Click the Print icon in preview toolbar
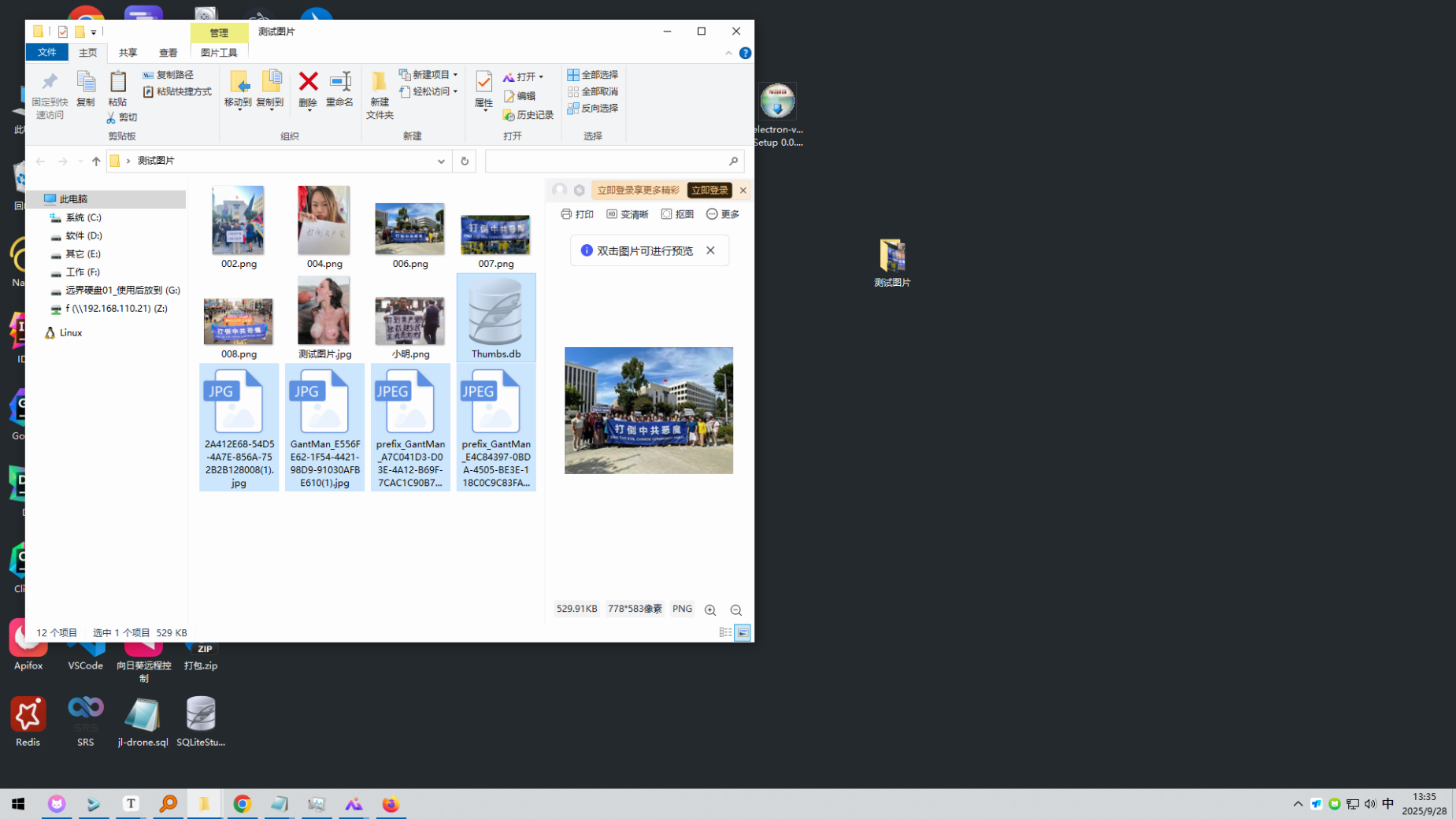 576,214
